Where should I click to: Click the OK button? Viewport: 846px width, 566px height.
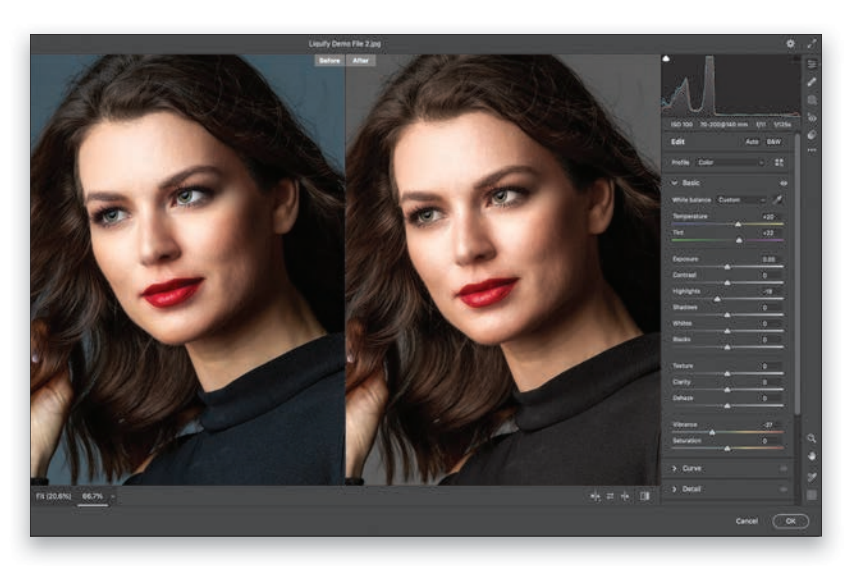790,521
